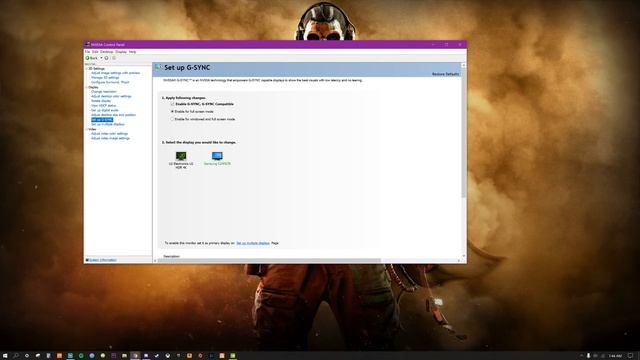Viewport: 640px width, 360px height.
Task: Open Adjust desktop color settings
Action: click(111, 96)
